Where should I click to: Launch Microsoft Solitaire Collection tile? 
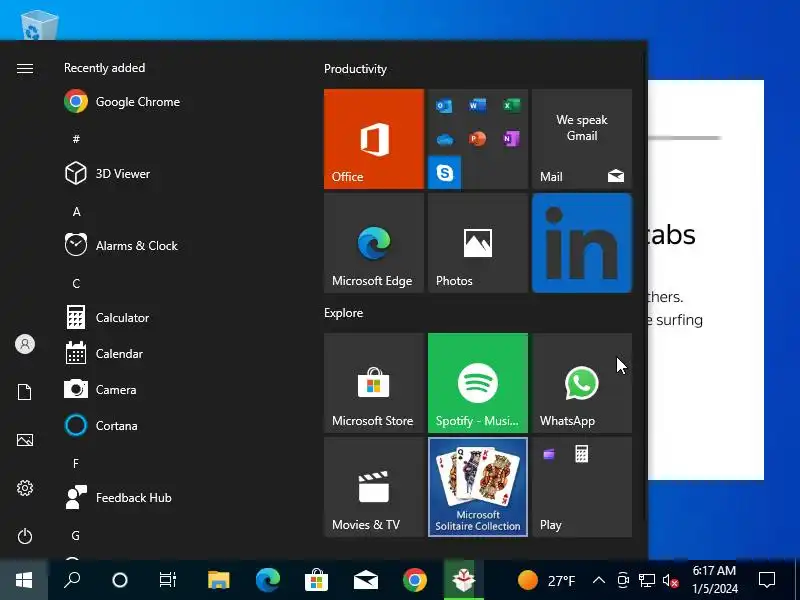478,487
